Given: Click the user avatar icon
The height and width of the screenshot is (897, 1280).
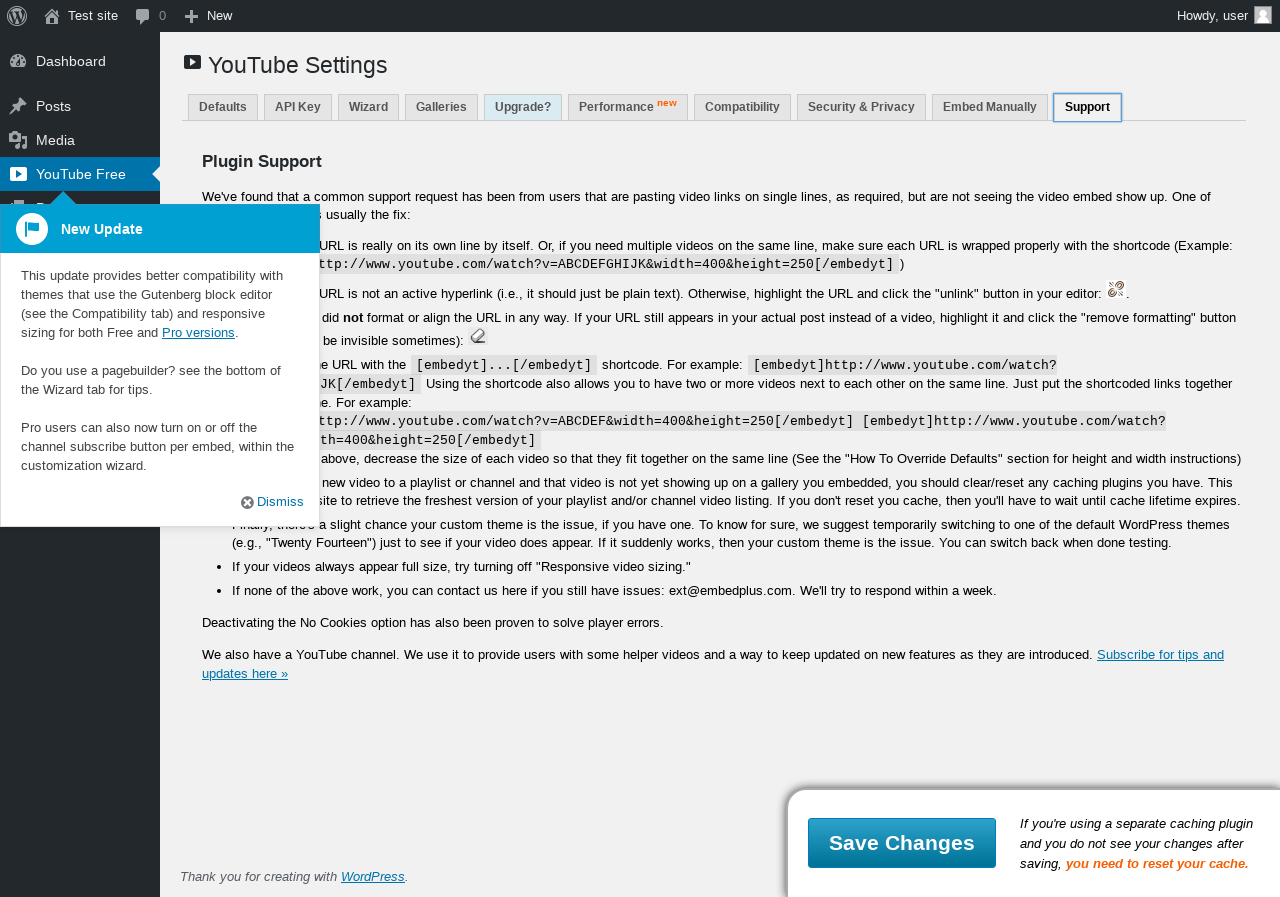Looking at the screenshot, I should [x=1263, y=15].
